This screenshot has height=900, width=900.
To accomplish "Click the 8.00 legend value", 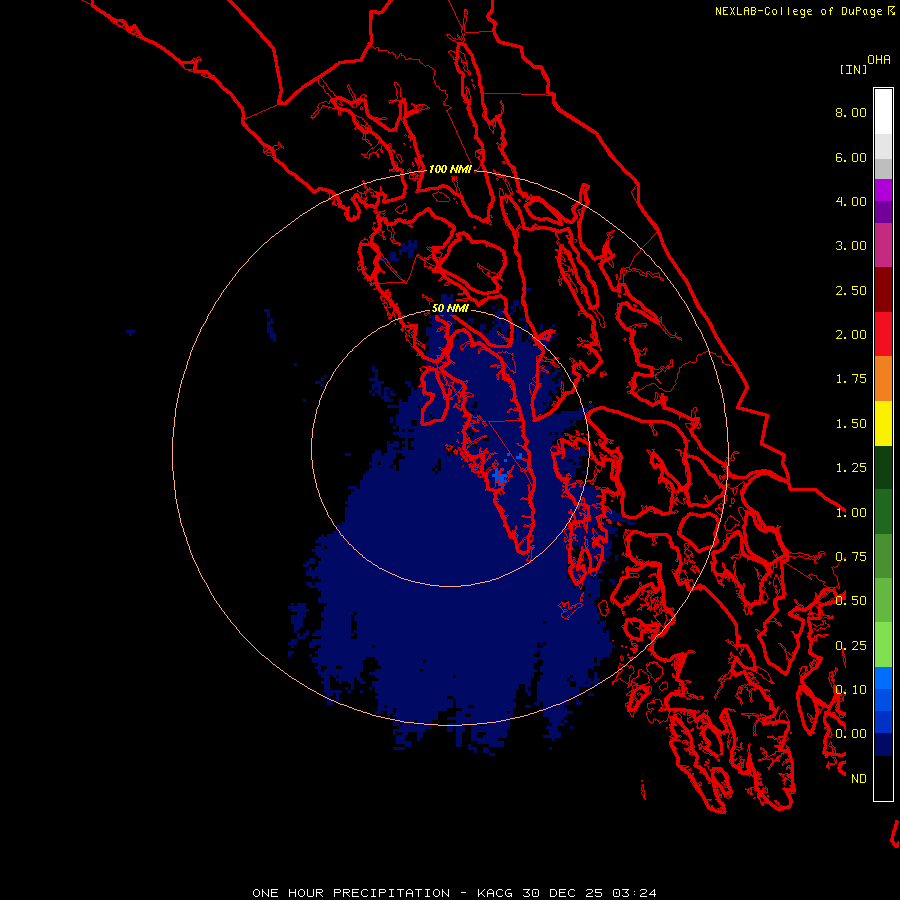I will [851, 112].
